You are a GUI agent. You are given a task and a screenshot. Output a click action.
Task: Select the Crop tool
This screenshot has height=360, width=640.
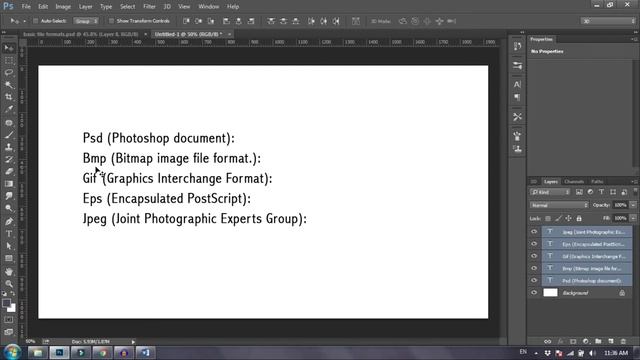[9, 97]
